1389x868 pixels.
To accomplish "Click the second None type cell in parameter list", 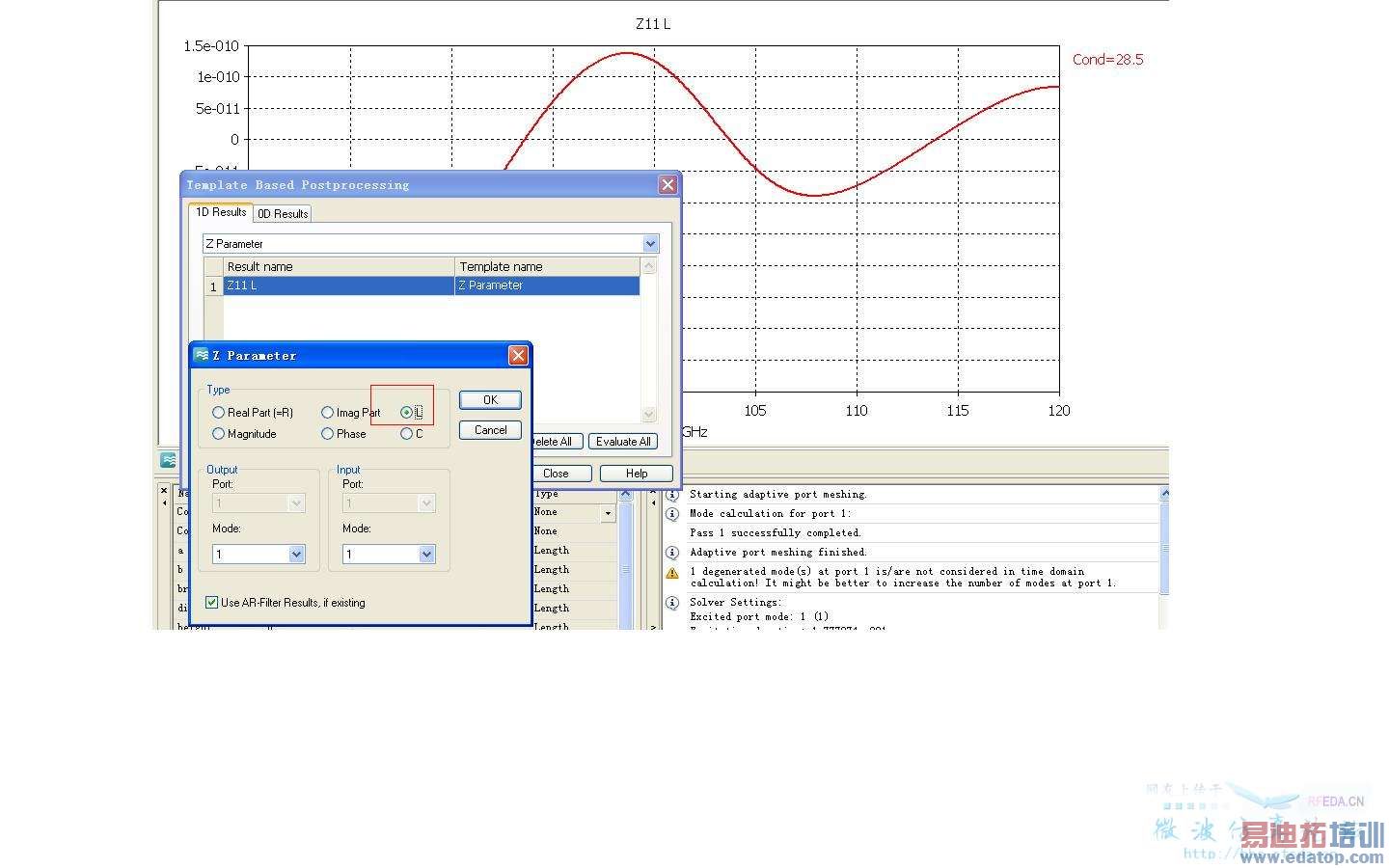I will [x=546, y=531].
